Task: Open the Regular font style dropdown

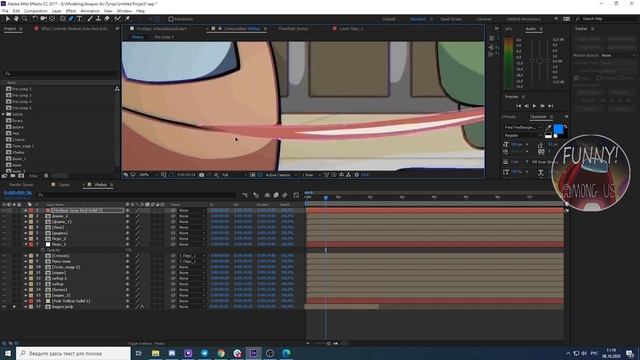Action: [x=522, y=135]
